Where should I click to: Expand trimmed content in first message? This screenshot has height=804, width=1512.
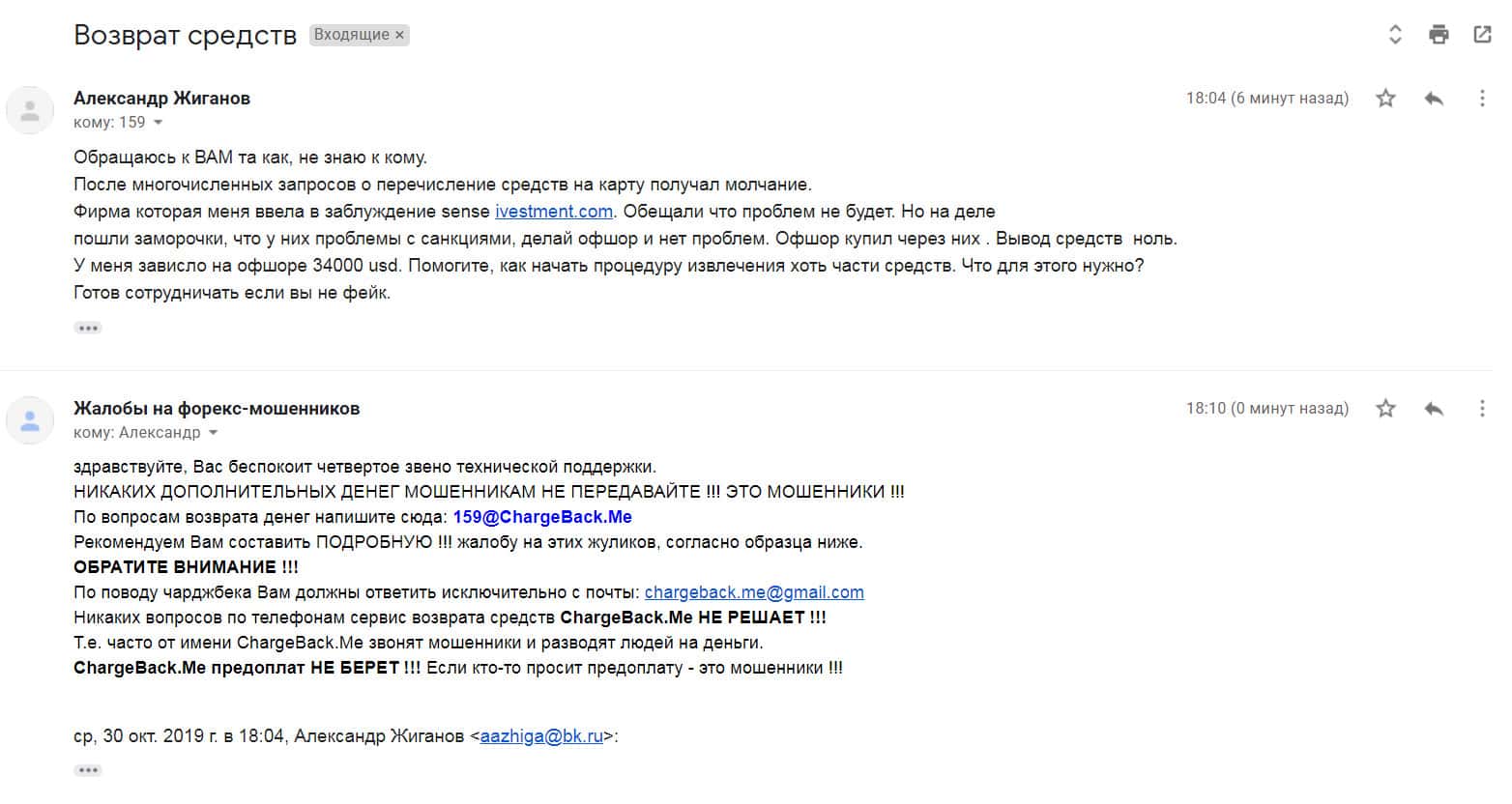pyautogui.click(x=88, y=328)
